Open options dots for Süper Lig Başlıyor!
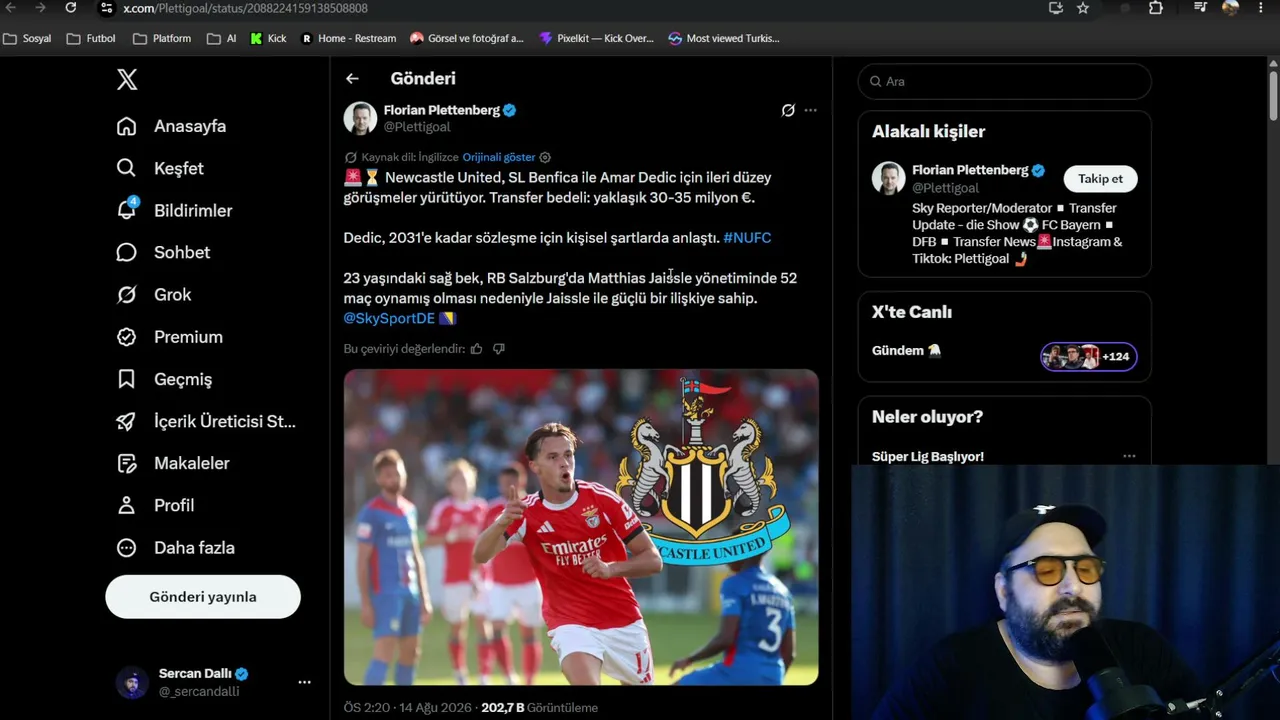 click(1129, 456)
